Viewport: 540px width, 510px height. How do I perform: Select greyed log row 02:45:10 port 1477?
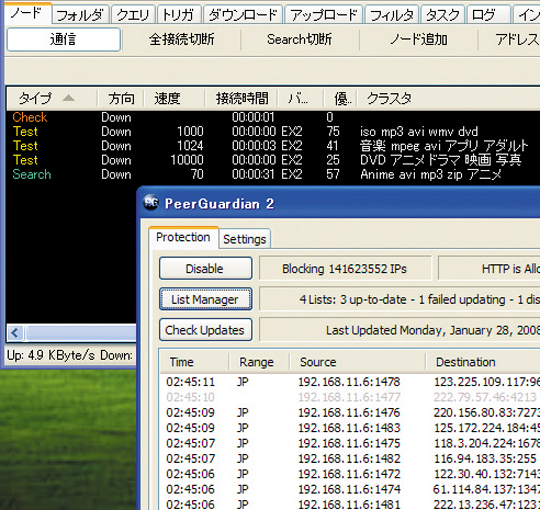click(x=350, y=397)
